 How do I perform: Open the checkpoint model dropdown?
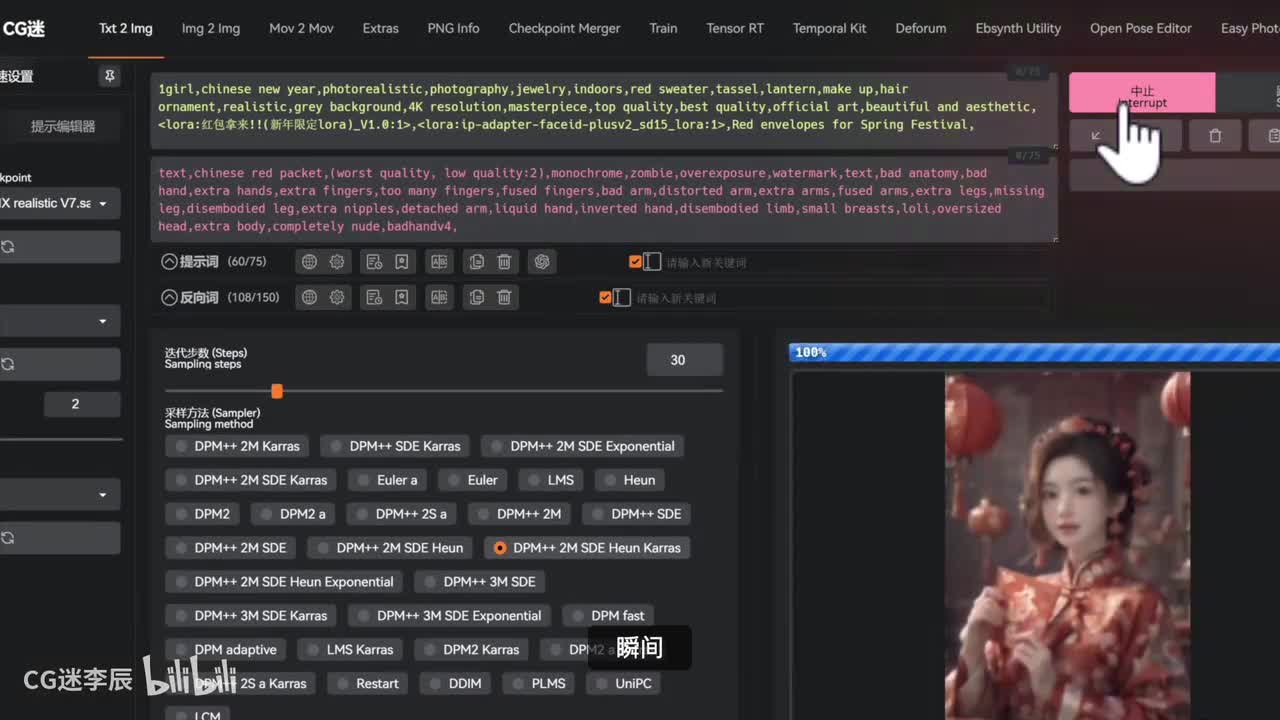(x=60, y=203)
